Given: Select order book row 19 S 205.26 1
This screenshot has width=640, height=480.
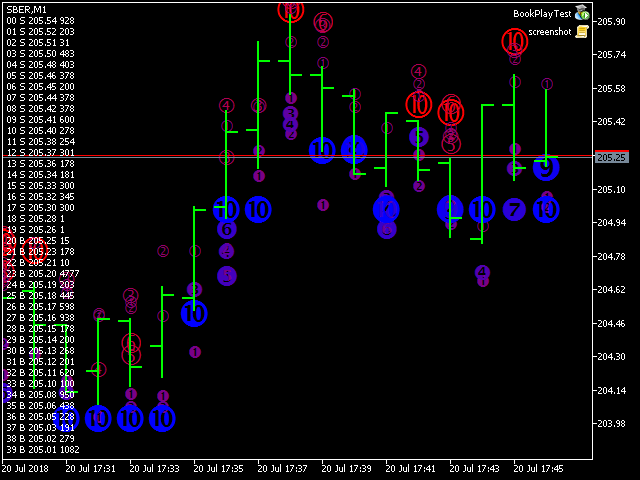Looking at the screenshot, I should coord(36,230).
